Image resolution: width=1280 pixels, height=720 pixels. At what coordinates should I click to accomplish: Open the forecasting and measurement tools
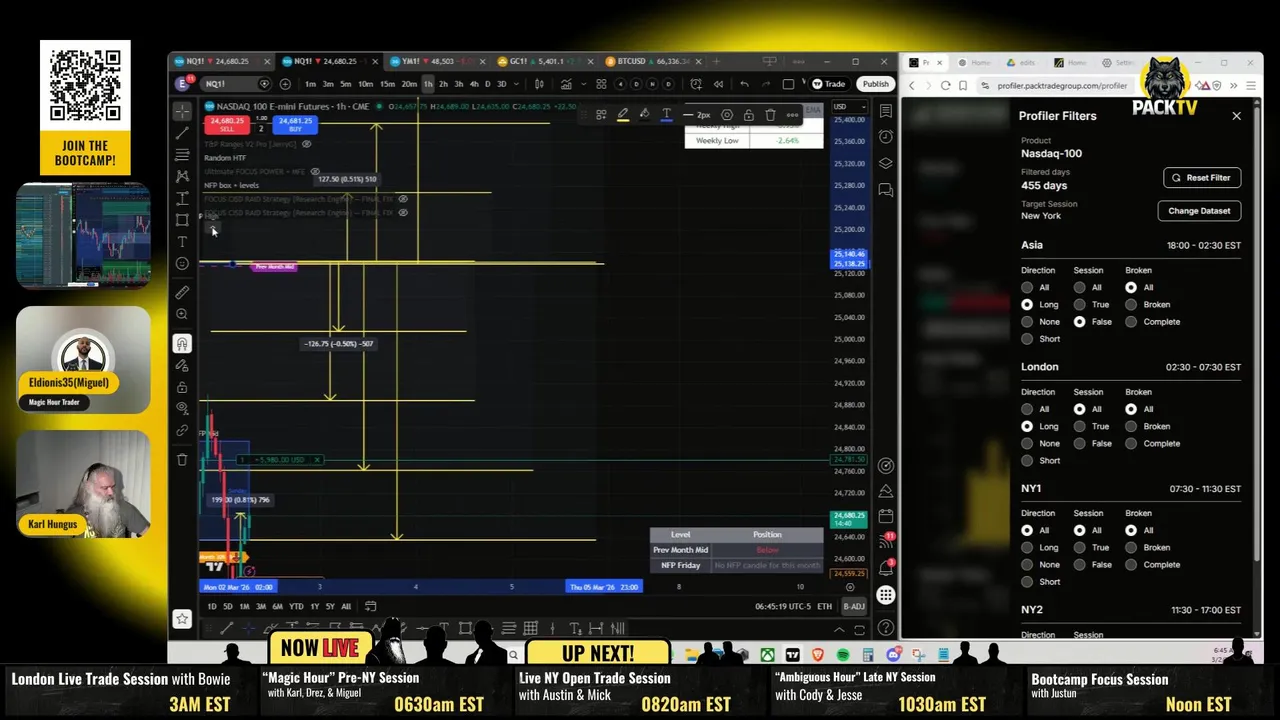click(182, 198)
